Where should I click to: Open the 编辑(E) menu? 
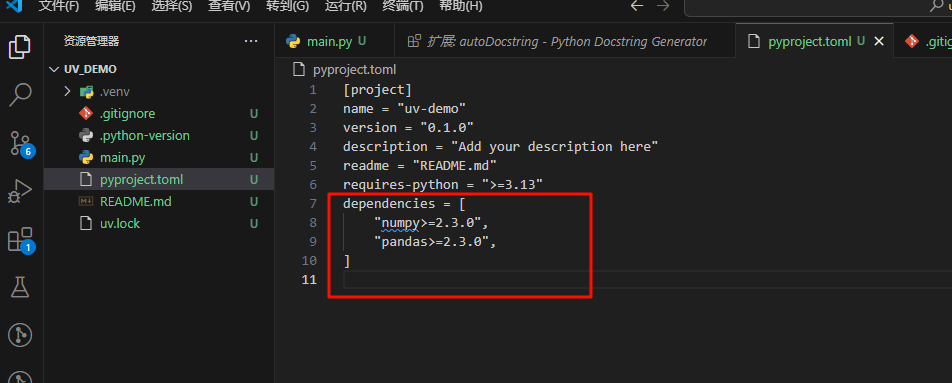[x=115, y=6]
